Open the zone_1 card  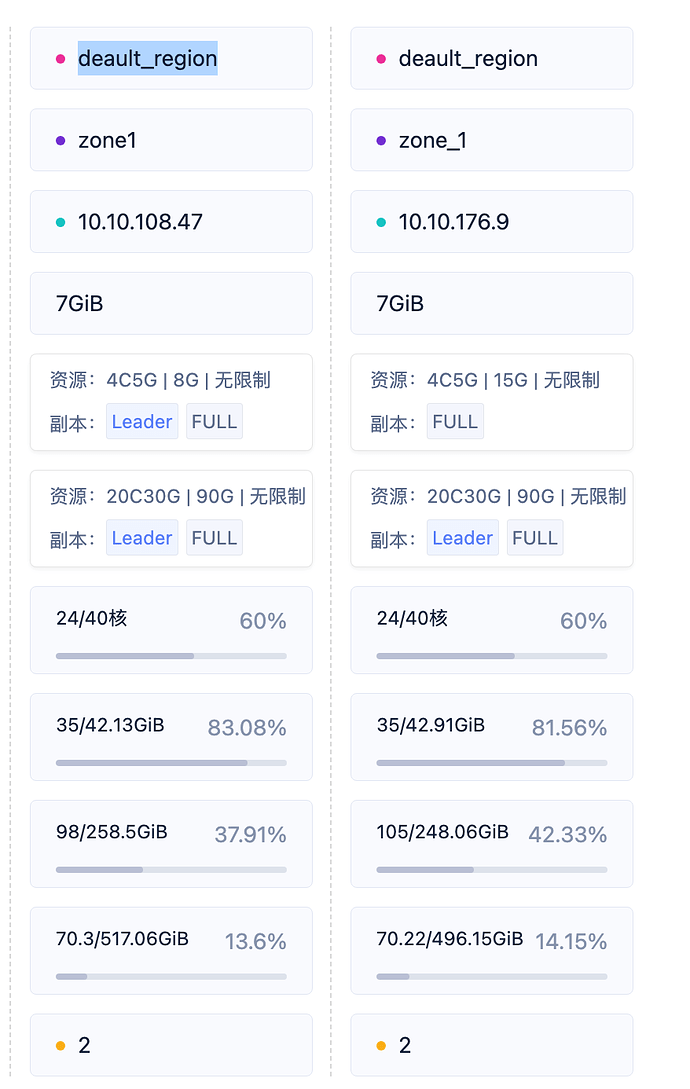[491, 141]
